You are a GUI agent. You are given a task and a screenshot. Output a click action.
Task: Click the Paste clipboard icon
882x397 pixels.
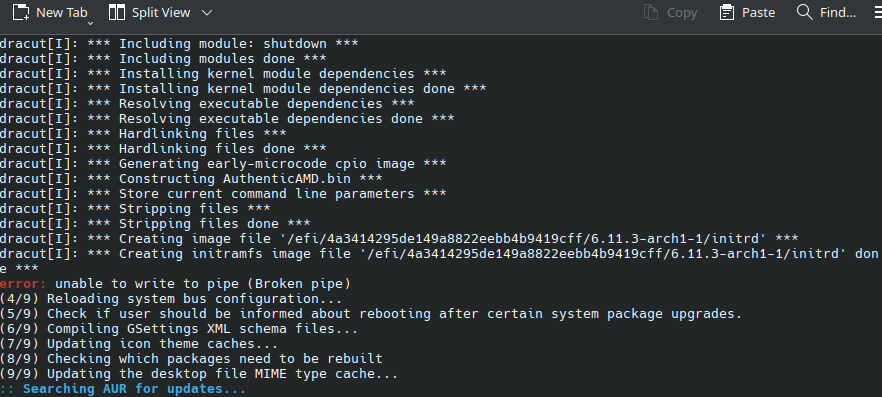727,12
